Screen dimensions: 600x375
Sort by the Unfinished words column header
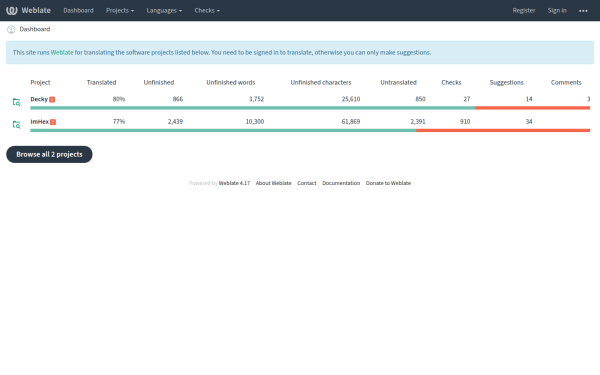pos(231,82)
